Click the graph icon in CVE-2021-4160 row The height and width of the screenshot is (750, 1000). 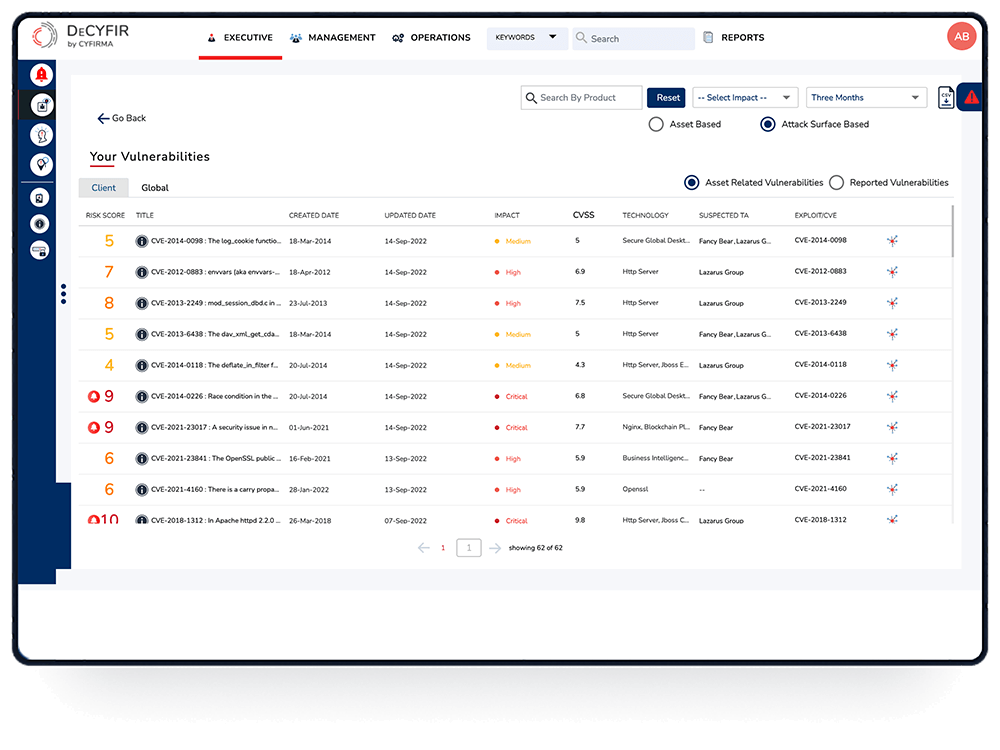tap(892, 489)
